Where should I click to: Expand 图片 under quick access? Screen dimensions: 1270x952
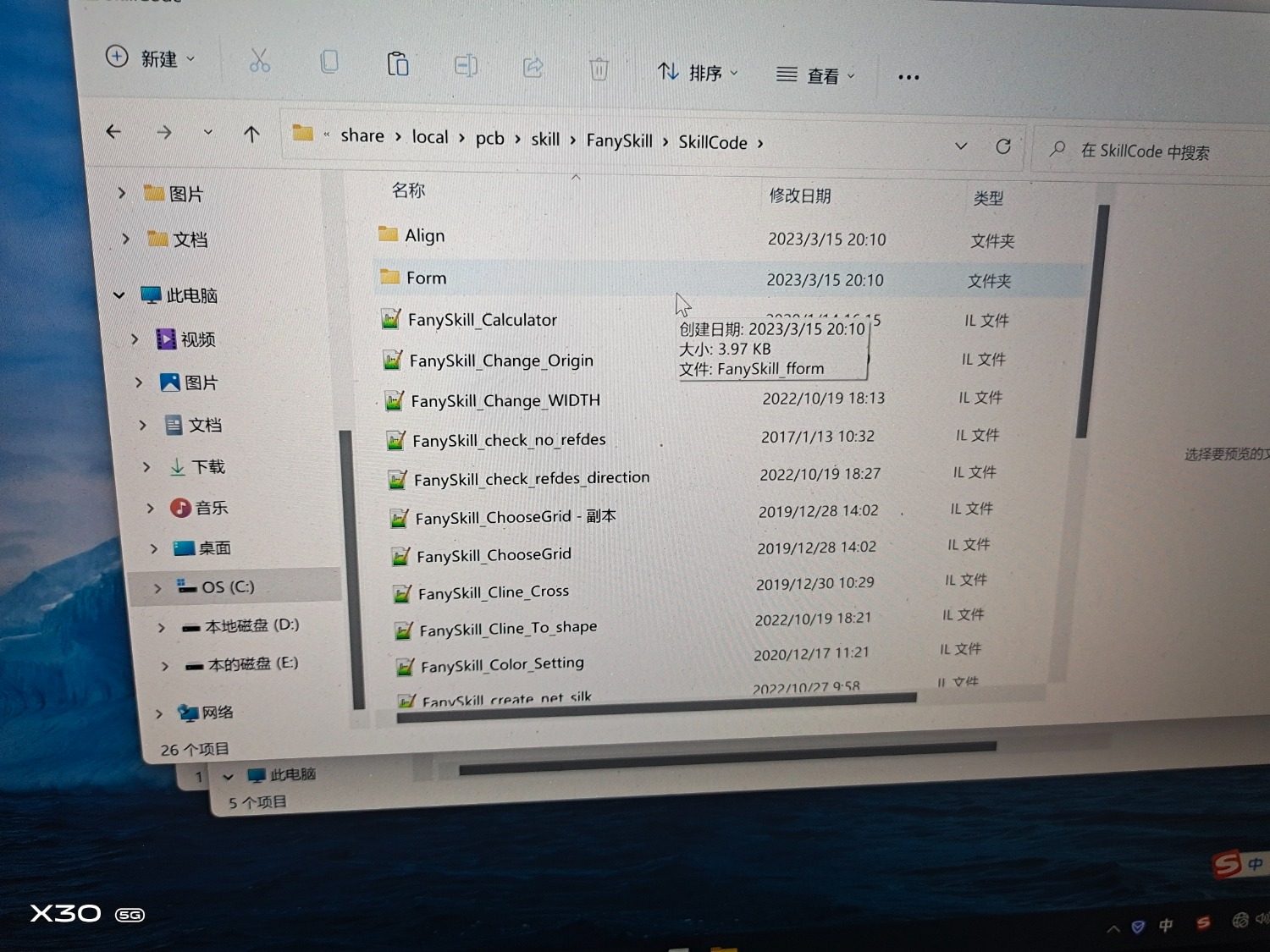pos(122,193)
